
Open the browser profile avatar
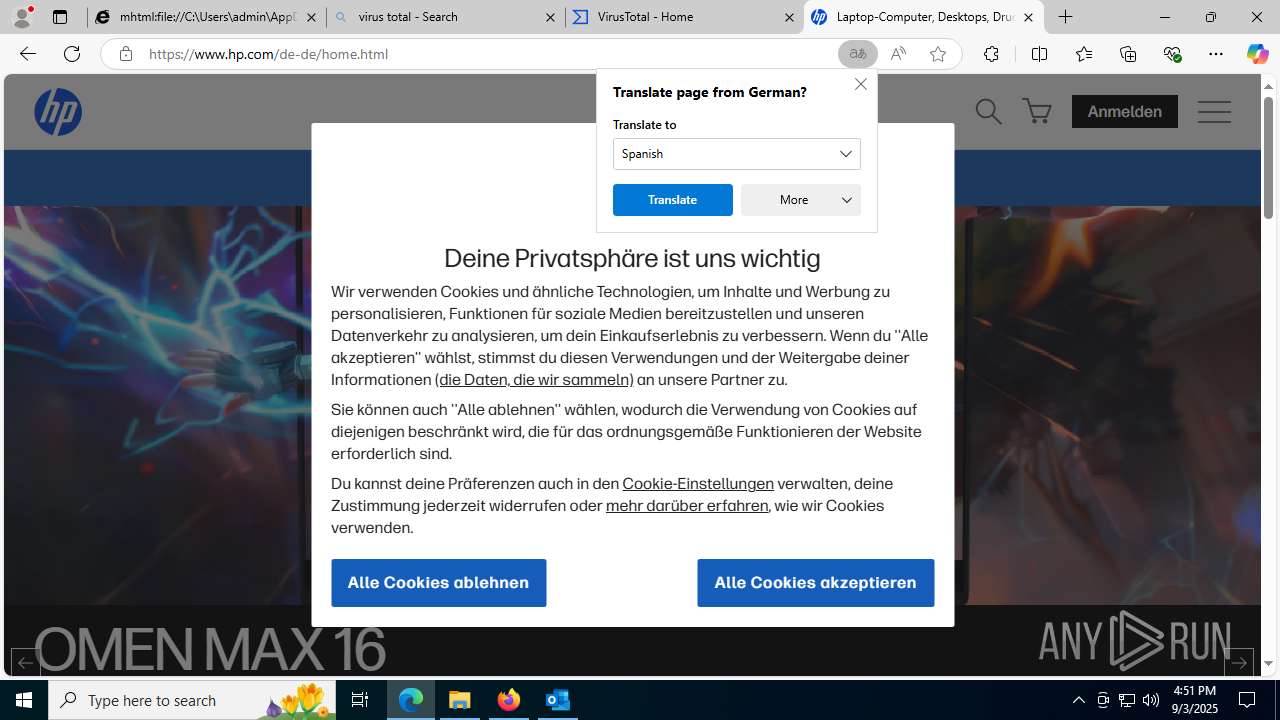point(22,17)
